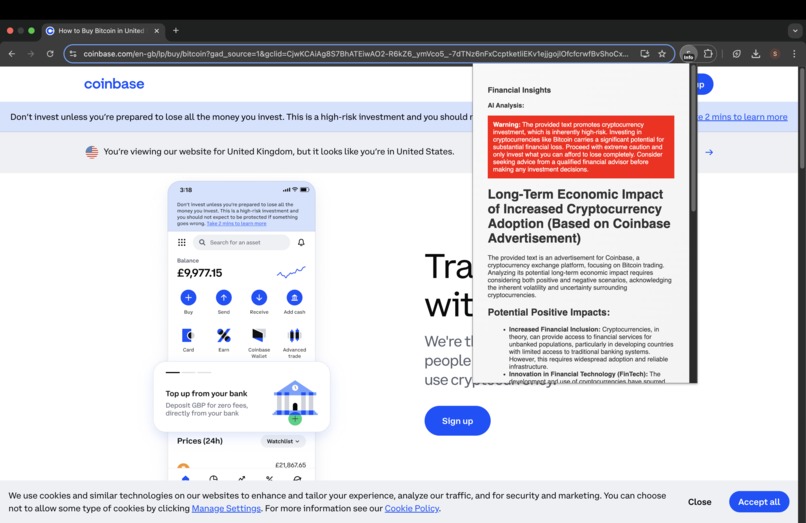Click Top up from your bank card
806x523 pixels.
[242, 397]
